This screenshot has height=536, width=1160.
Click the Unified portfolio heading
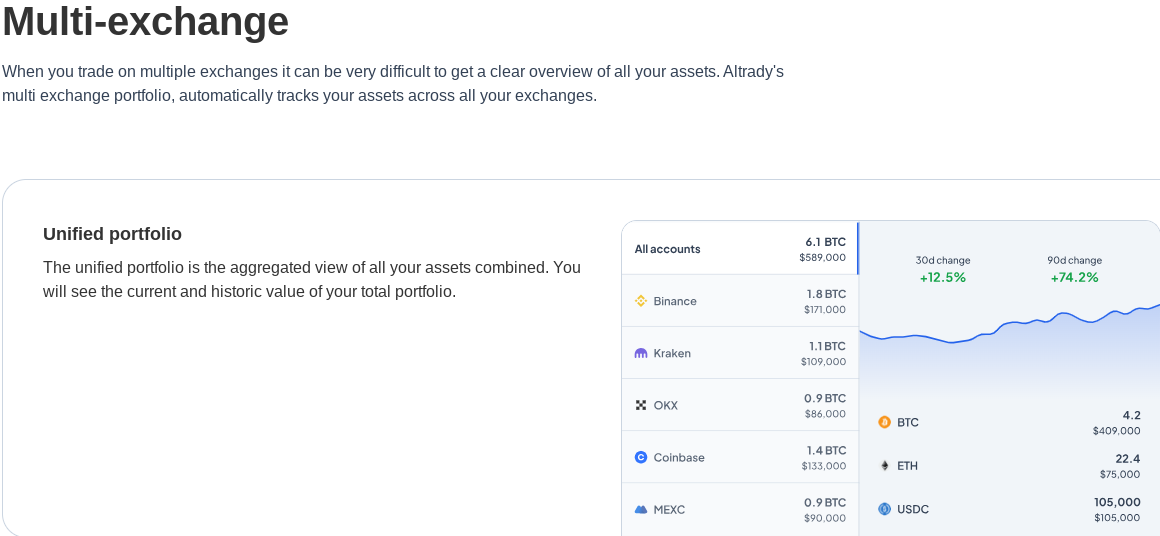(112, 234)
